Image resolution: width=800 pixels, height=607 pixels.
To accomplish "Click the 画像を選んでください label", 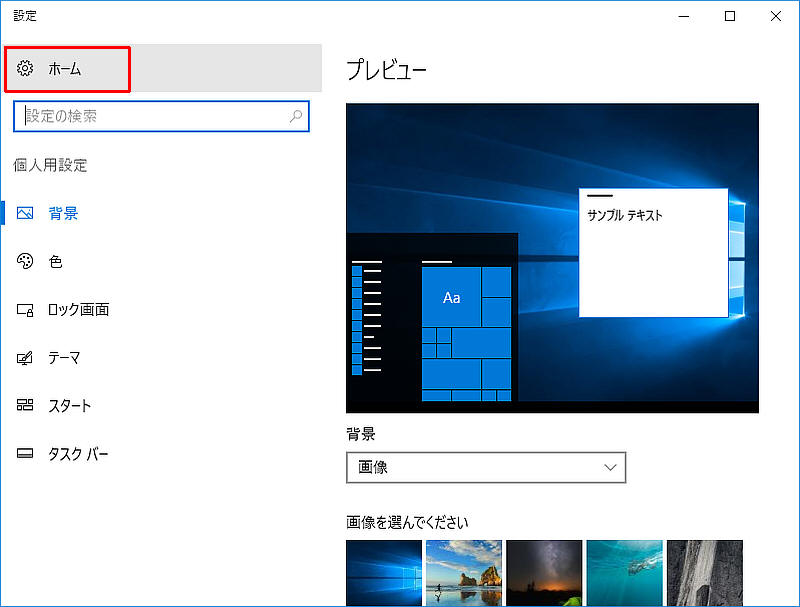I will tap(407, 522).
